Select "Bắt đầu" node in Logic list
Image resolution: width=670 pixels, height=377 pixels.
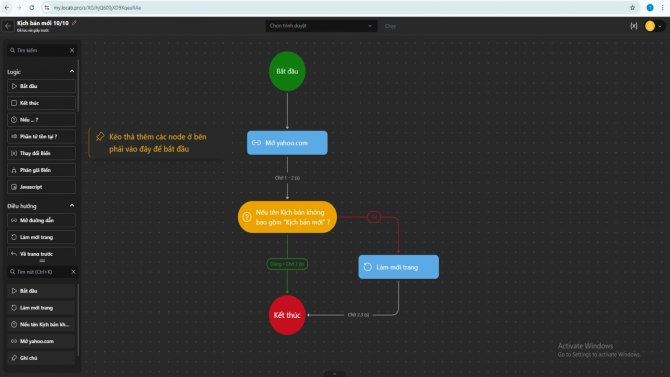pos(41,86)
